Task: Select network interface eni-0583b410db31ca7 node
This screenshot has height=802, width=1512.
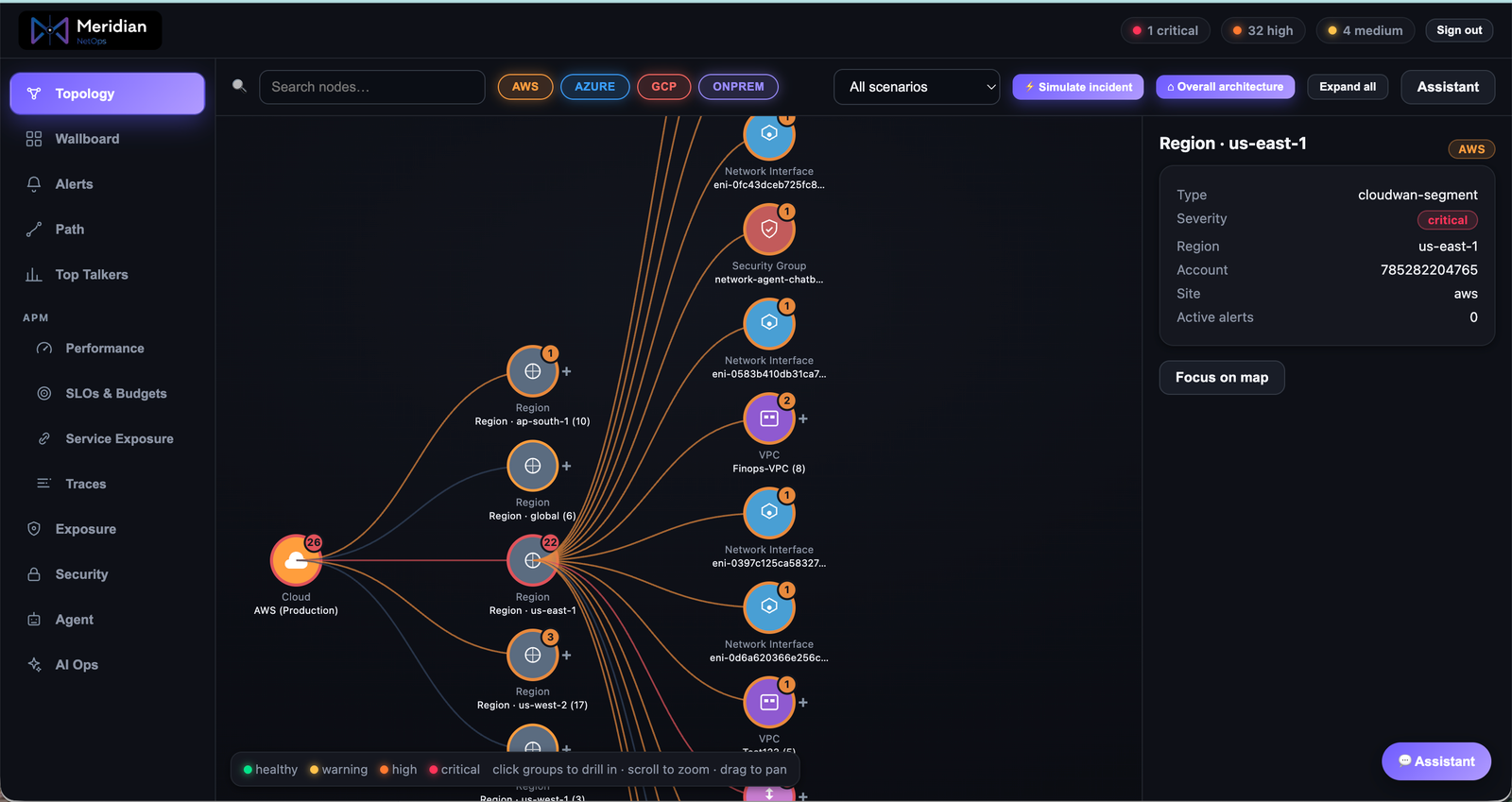Action: 769,324
